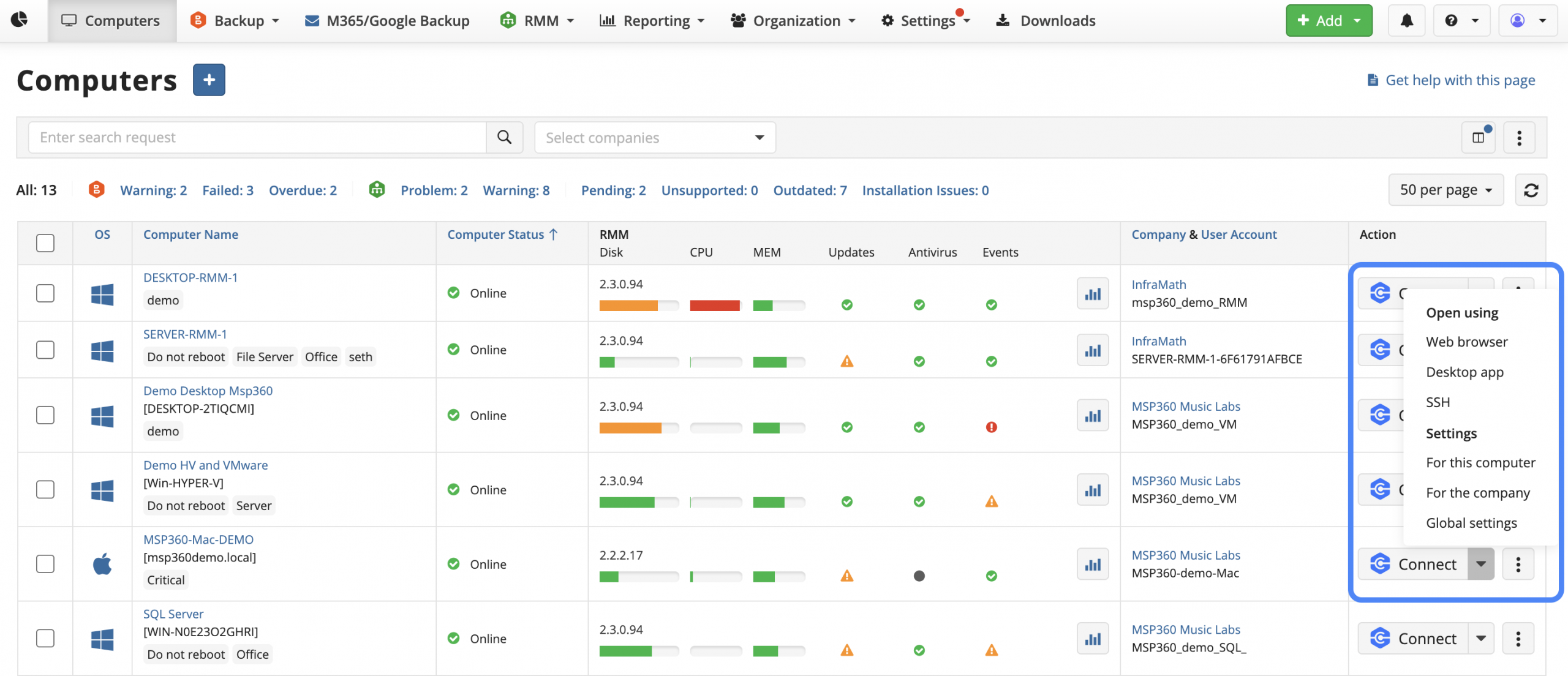1568x676 pixels.
Task: Check the SQL Server row checkbox
Action: click(45, 639)
